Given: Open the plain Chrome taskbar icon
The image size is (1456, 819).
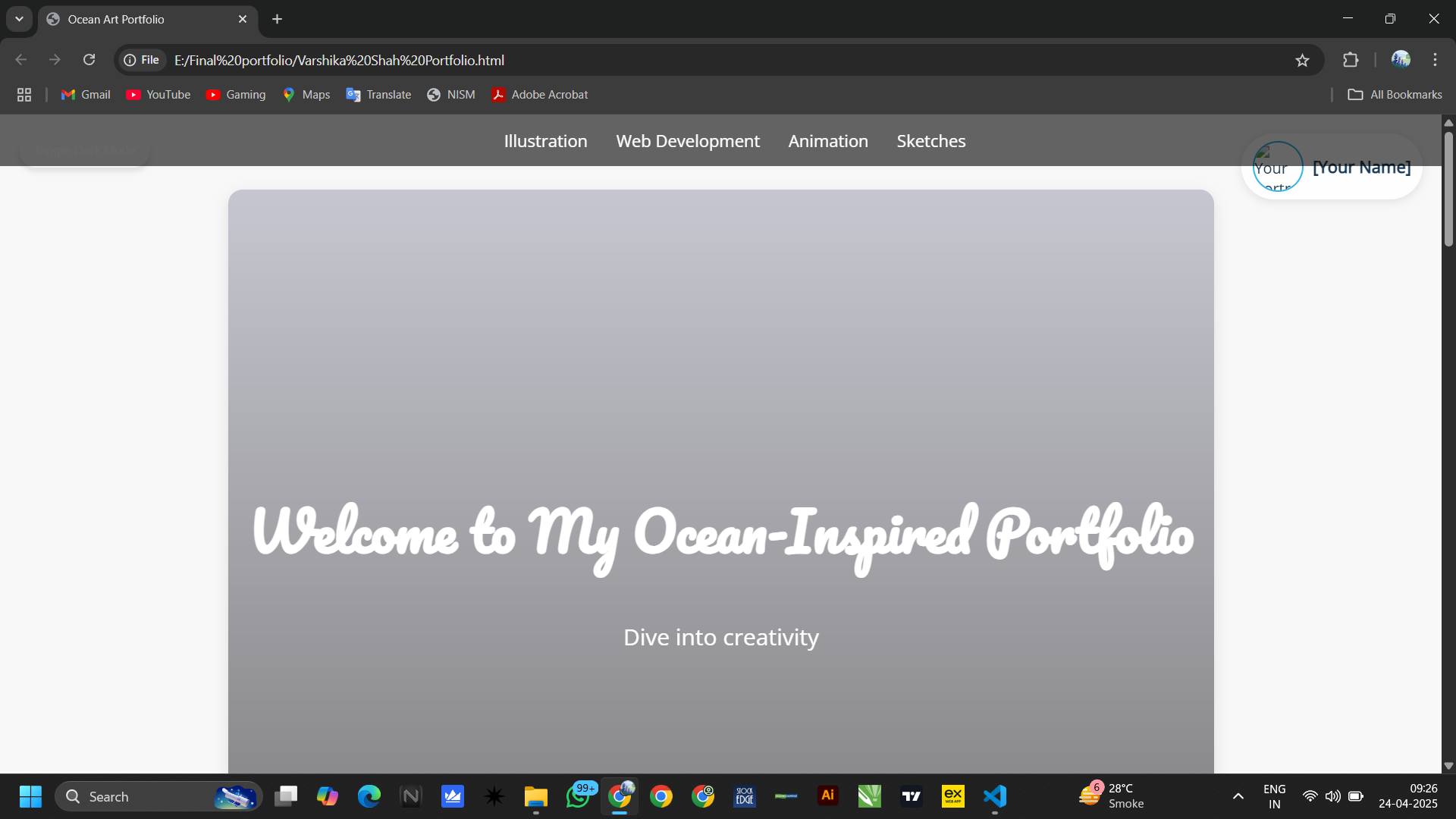Looking at the screenshot, I should (661, 796).
